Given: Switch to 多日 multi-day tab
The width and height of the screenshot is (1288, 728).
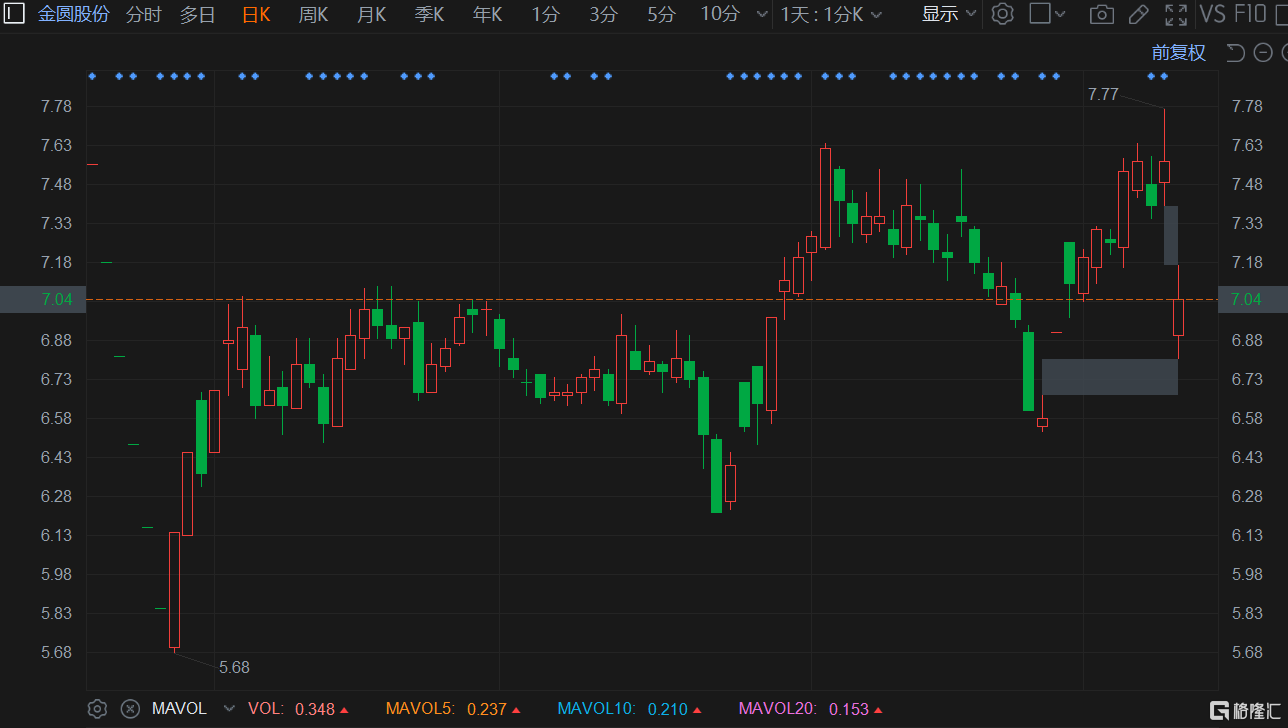Looking at the screenshot, I should pos(197,15).
